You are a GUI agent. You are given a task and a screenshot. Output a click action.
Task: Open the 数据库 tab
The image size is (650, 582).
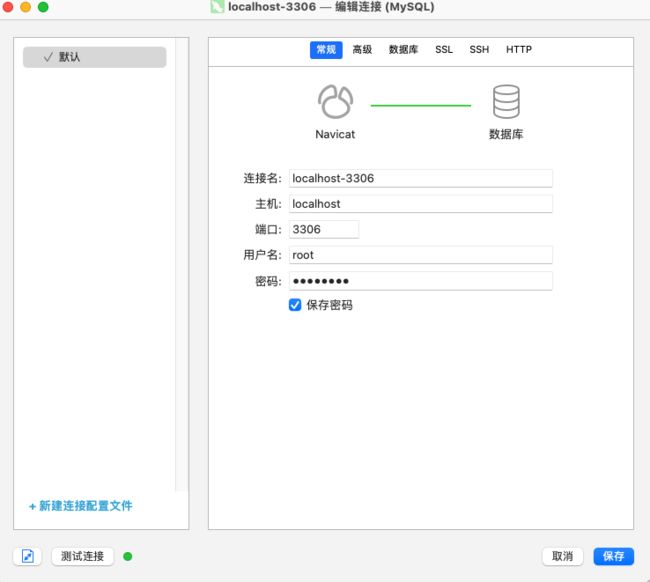[403, 50]
